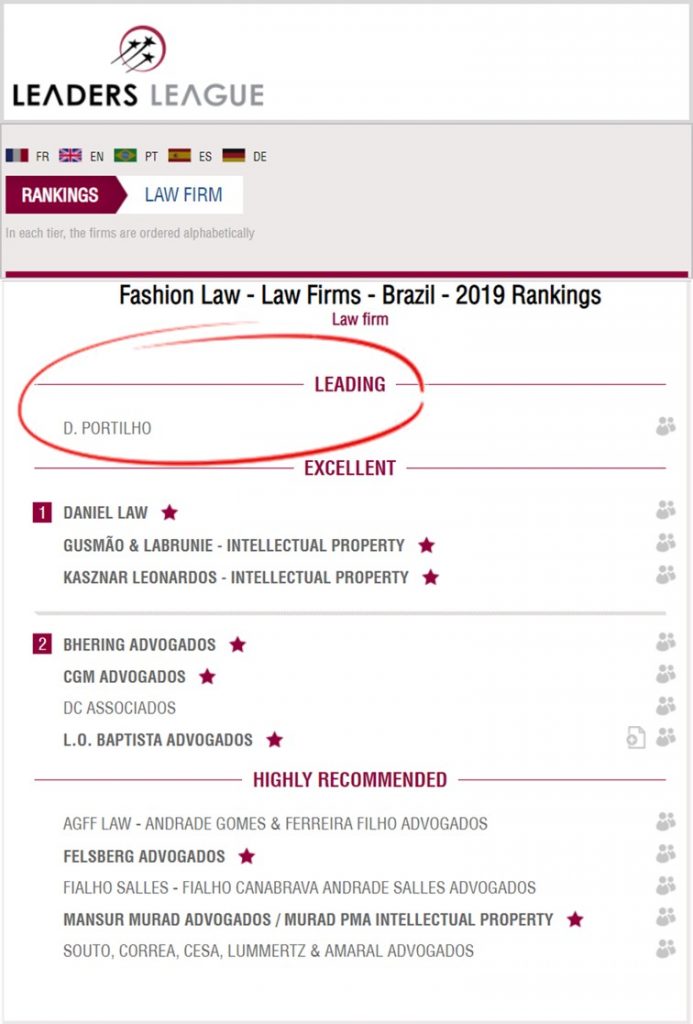Open BHERING ADVOGADOS firm page
The width and height of the screenshot is (693, 1024).
[139, 645]
